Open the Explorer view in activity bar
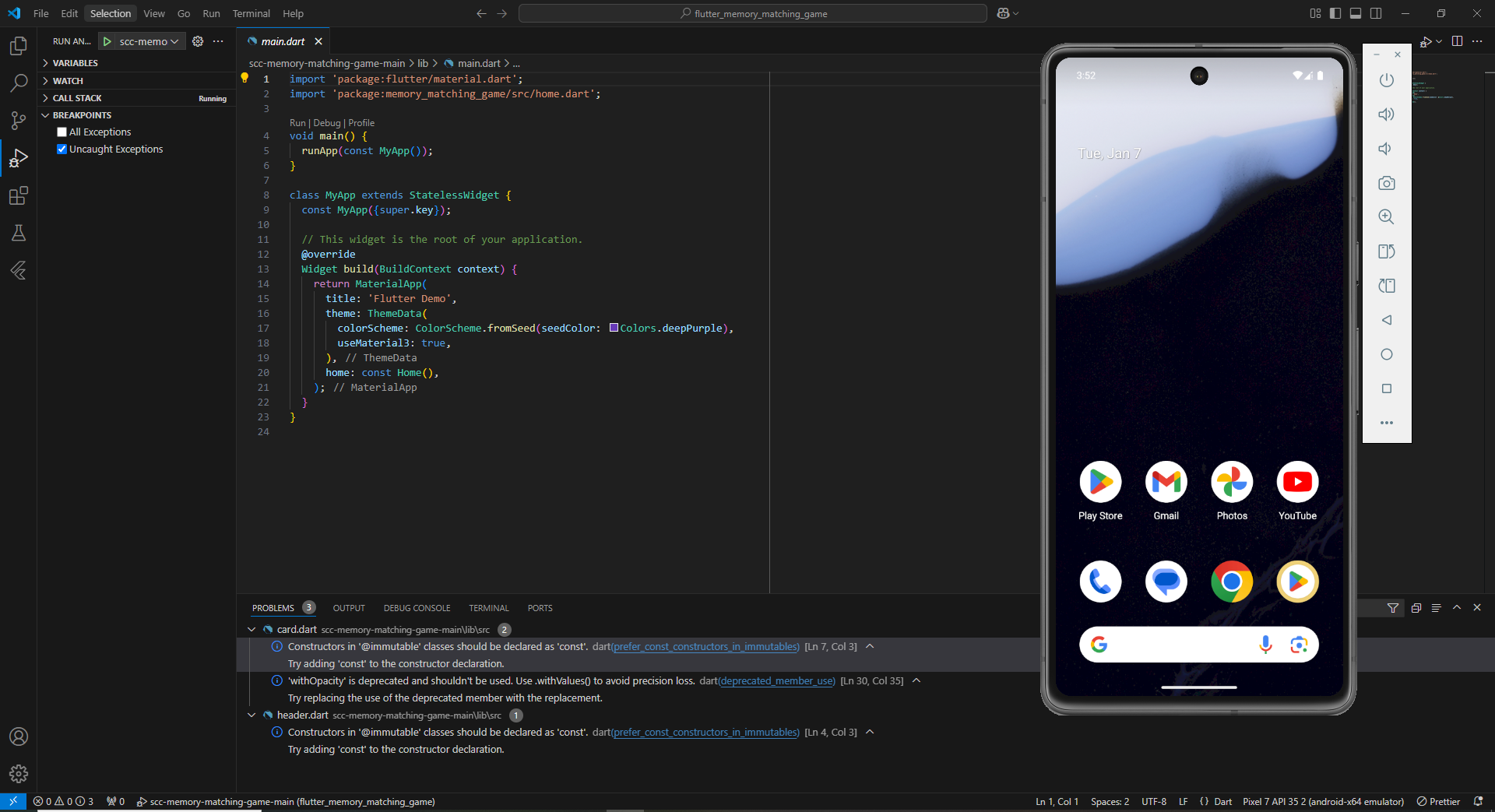 (x=19, y=46)
